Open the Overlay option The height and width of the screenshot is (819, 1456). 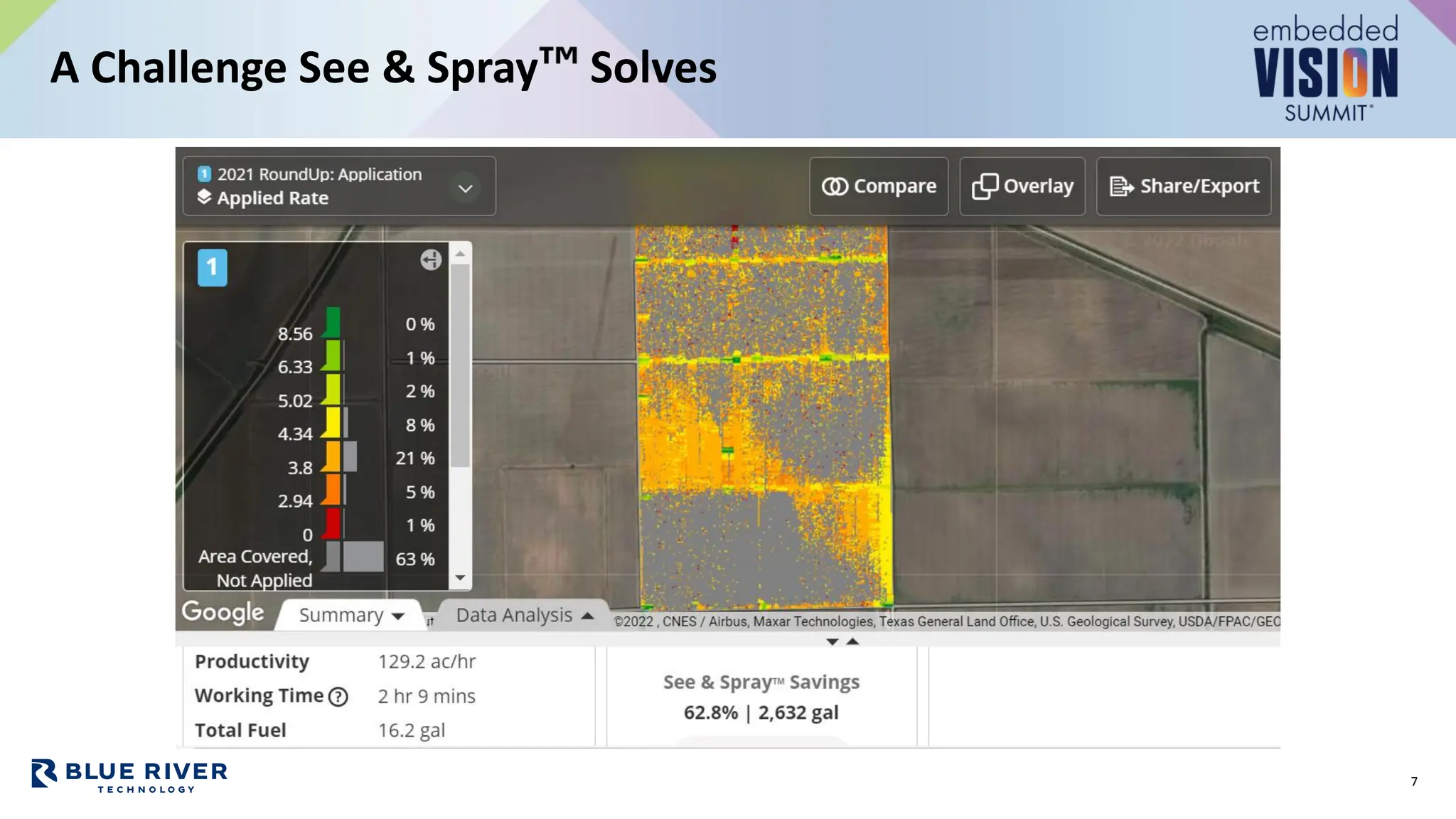point(1022,186)
